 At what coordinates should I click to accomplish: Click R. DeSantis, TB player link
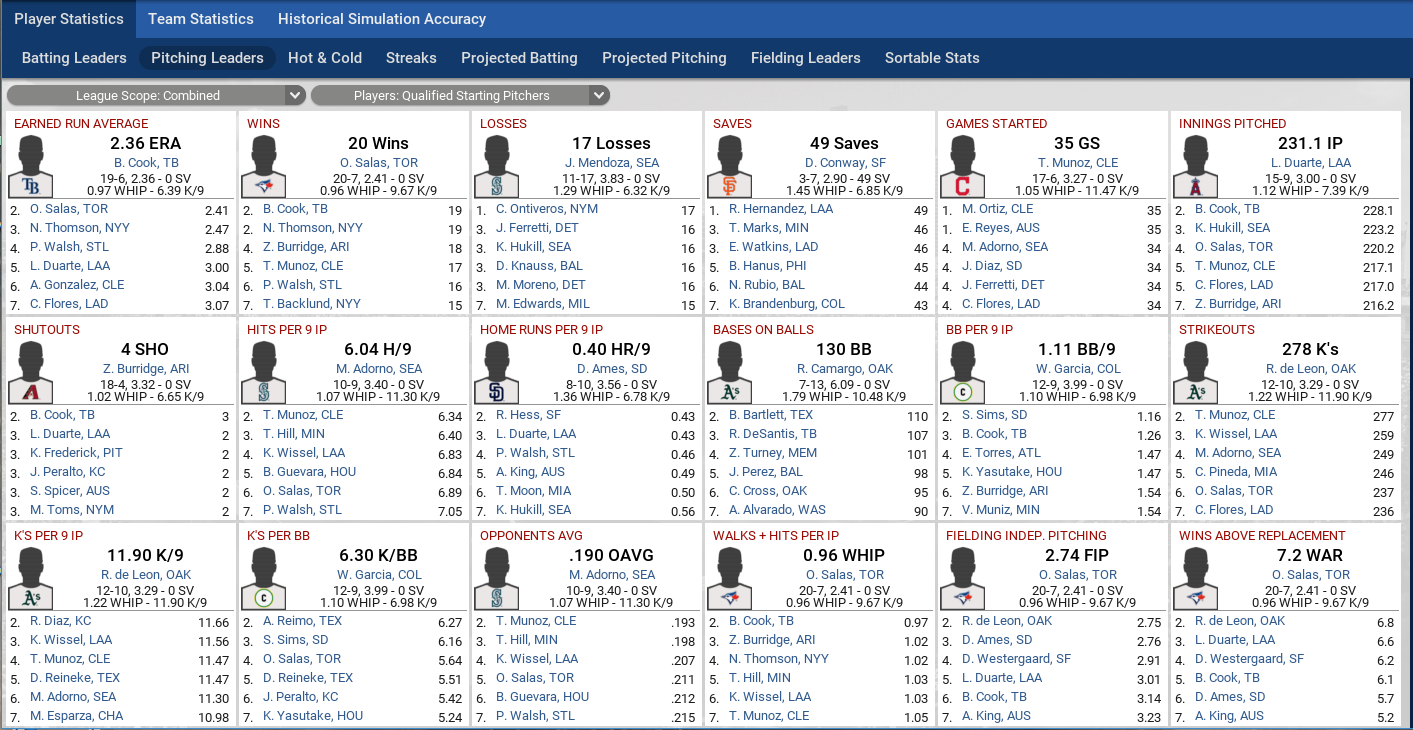click(773, 434)
